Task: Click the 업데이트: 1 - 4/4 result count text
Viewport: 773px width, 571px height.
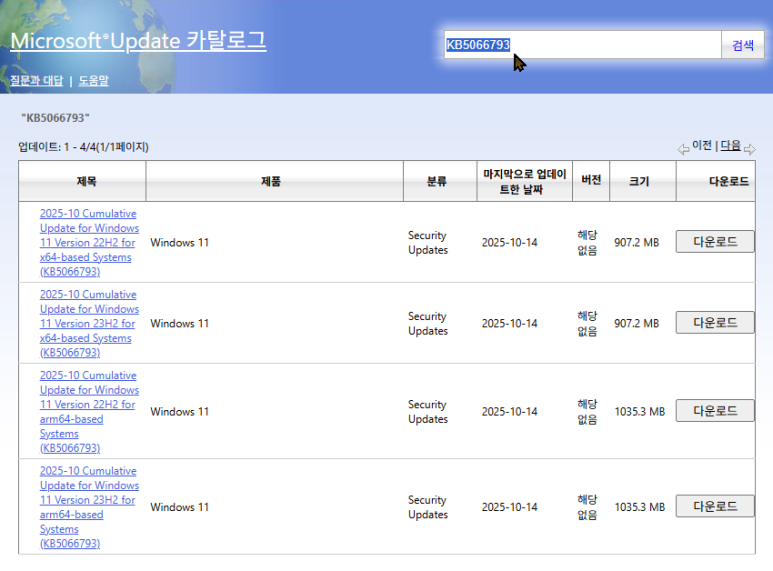Action: (83, 147)
